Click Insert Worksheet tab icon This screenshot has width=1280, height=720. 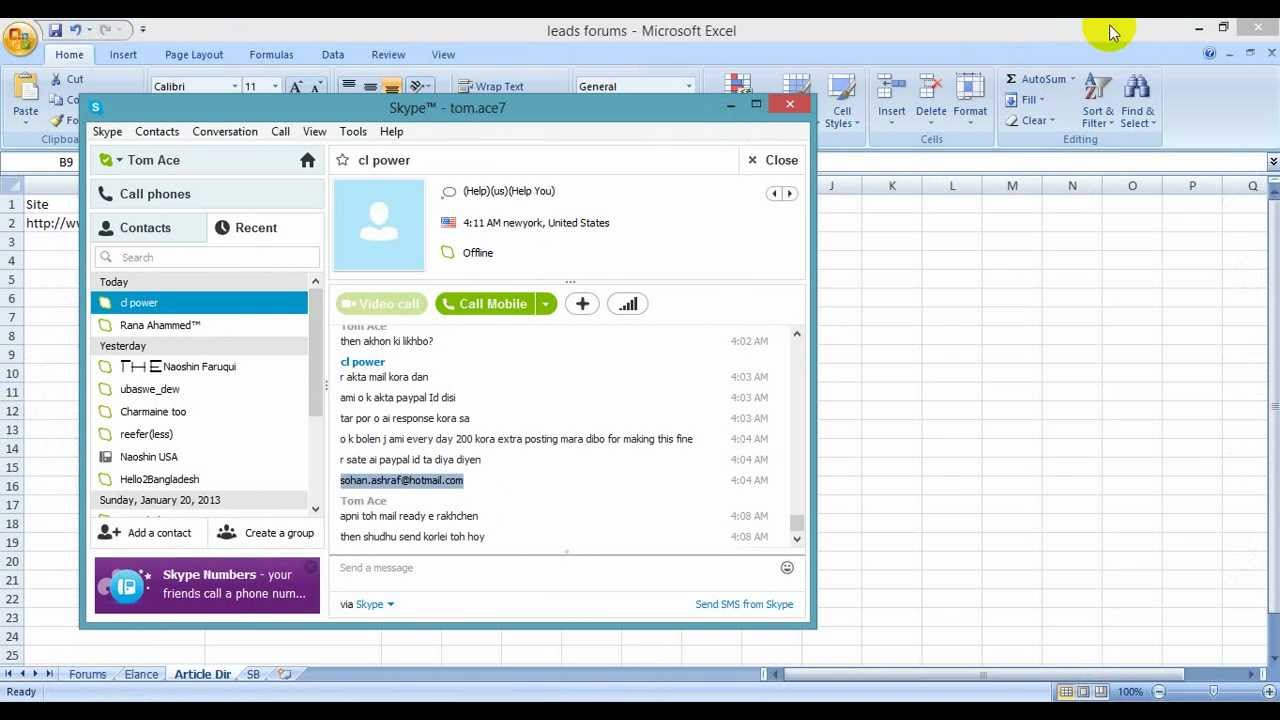(284, 674)
